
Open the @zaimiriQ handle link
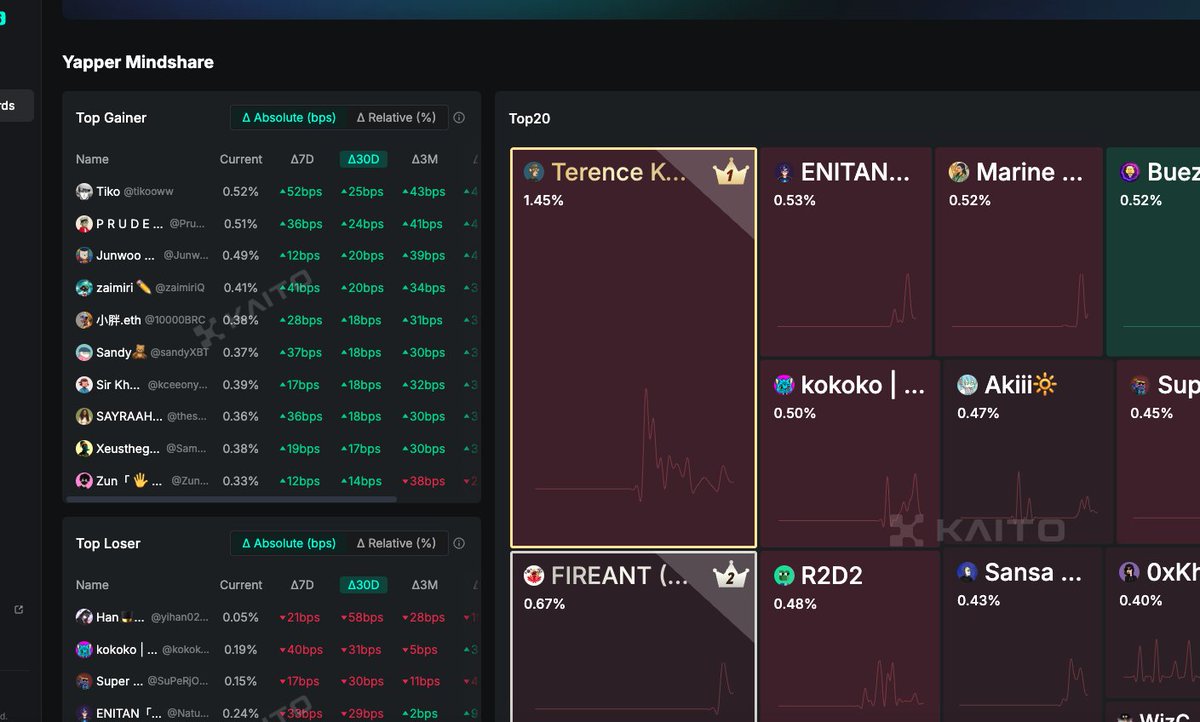click(x=180, y=287)
